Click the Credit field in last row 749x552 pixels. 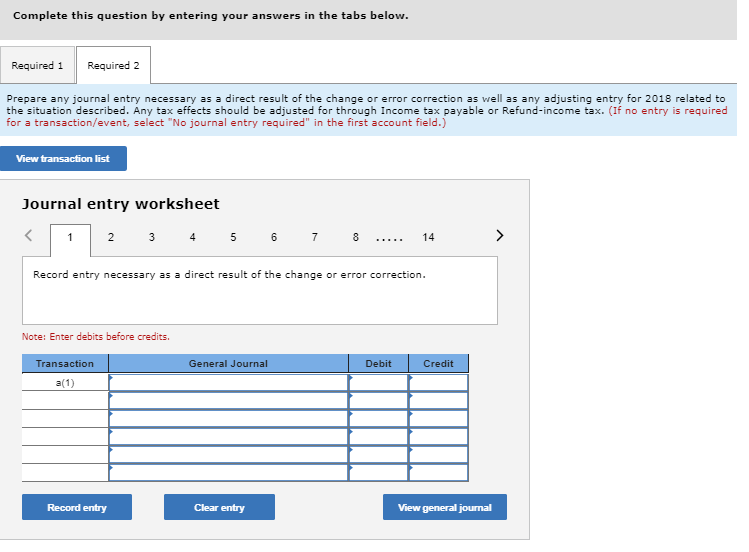pos(439,472)
